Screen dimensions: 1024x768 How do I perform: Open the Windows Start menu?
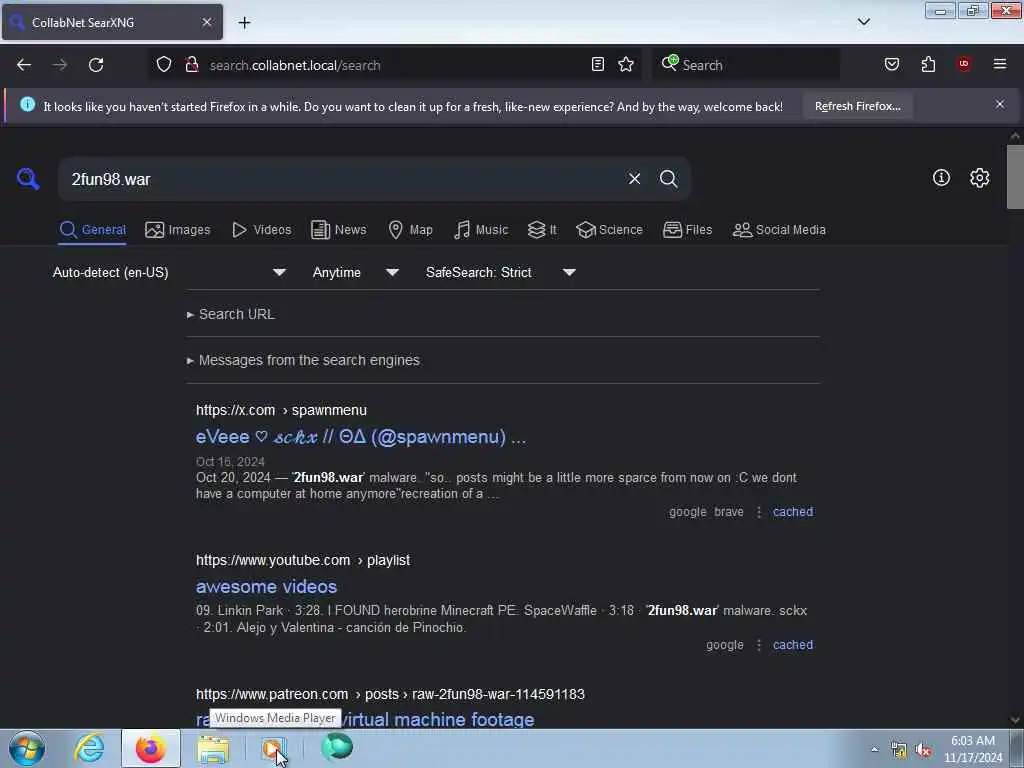[x=27, y=748]
